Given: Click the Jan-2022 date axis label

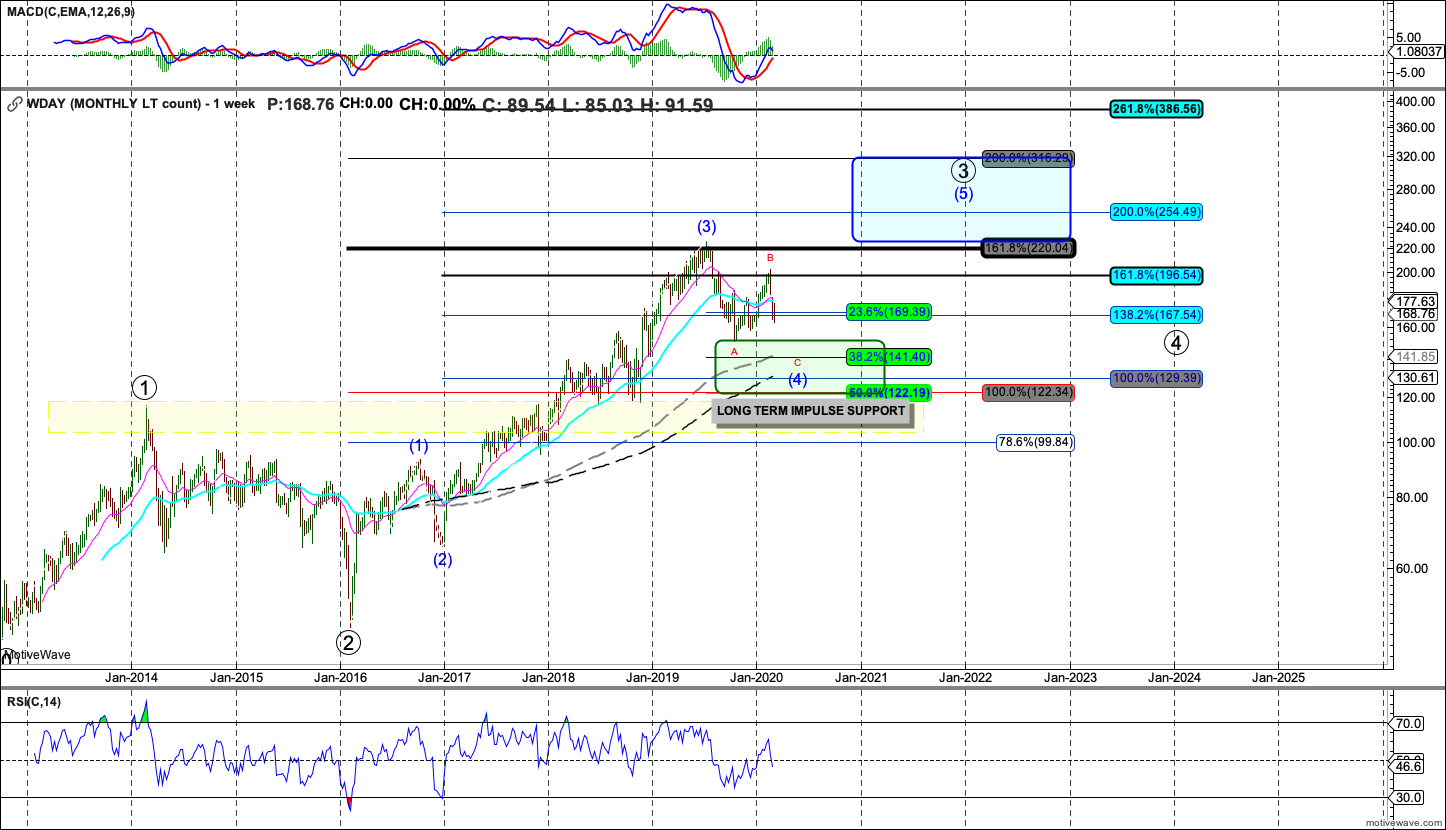Looking at the screenshot, I should [965, 677].
